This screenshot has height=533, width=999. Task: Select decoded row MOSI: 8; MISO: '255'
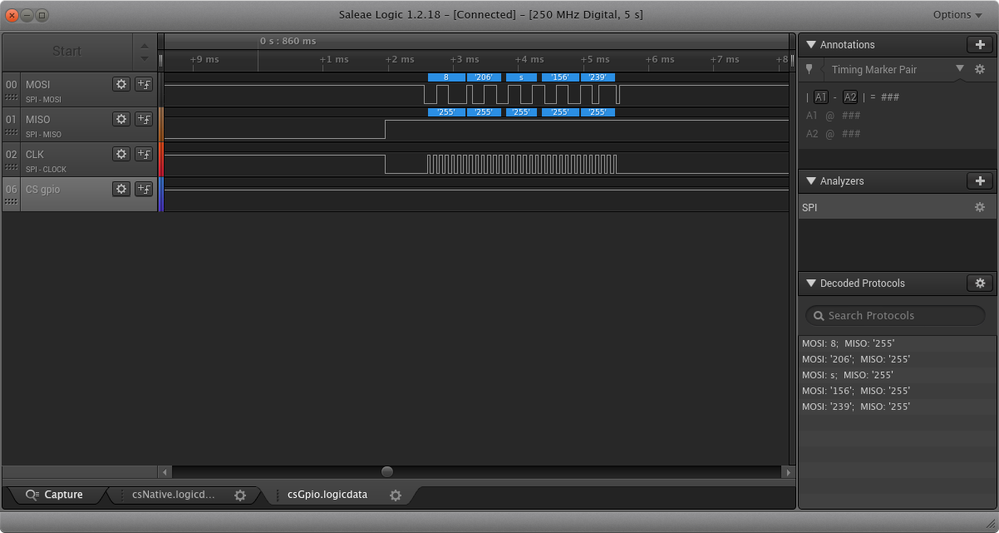895,343
